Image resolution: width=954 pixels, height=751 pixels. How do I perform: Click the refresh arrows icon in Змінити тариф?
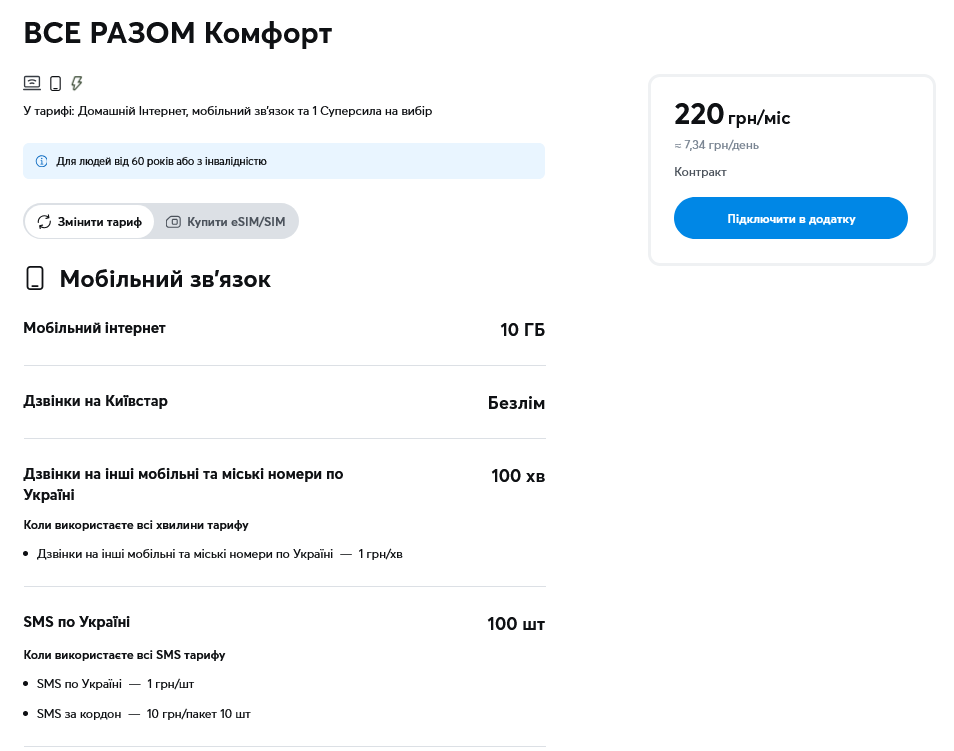pos(44,222)
